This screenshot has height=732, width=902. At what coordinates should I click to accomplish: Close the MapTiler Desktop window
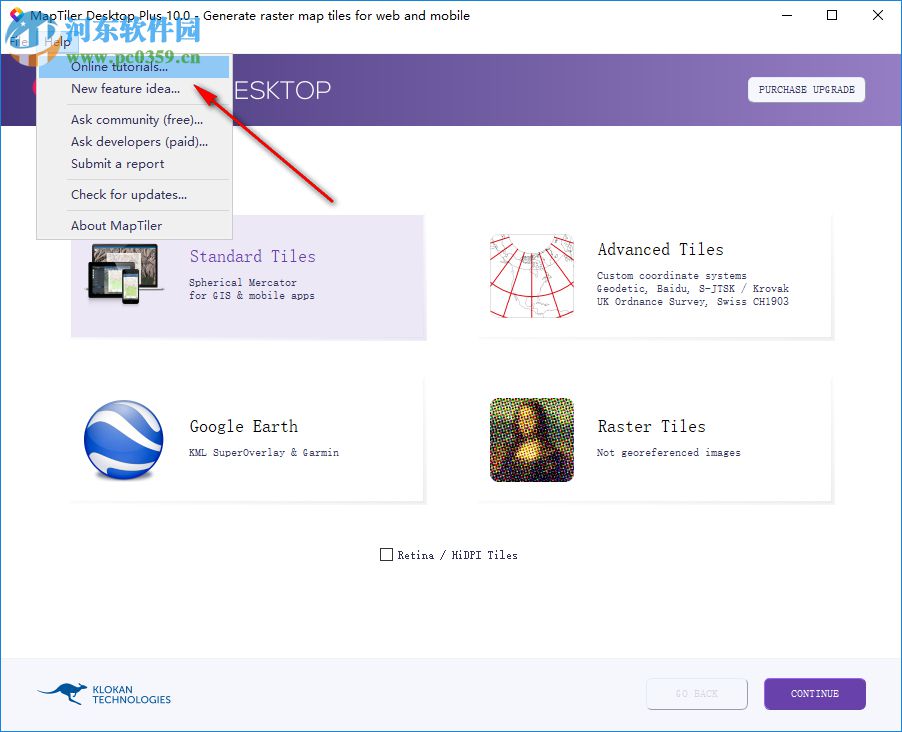(x=877, y=16)
